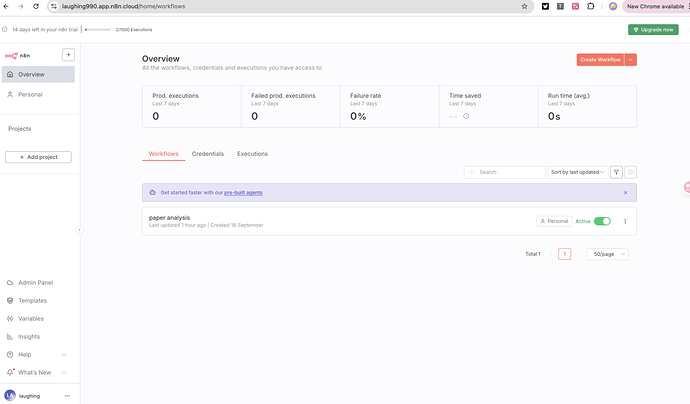This screenshot has width=690, height=404.
Task: Switch to the Credentials tab
Action: click(x=208, y=154)
